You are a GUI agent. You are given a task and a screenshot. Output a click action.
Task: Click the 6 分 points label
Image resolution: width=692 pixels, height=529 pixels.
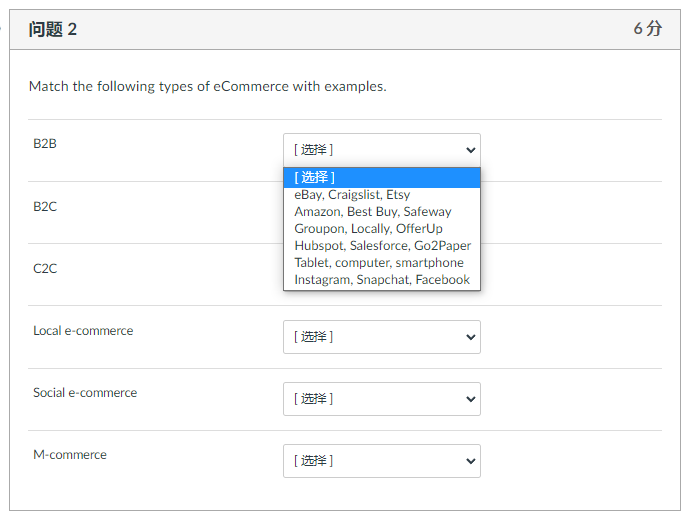click(648, 29)
